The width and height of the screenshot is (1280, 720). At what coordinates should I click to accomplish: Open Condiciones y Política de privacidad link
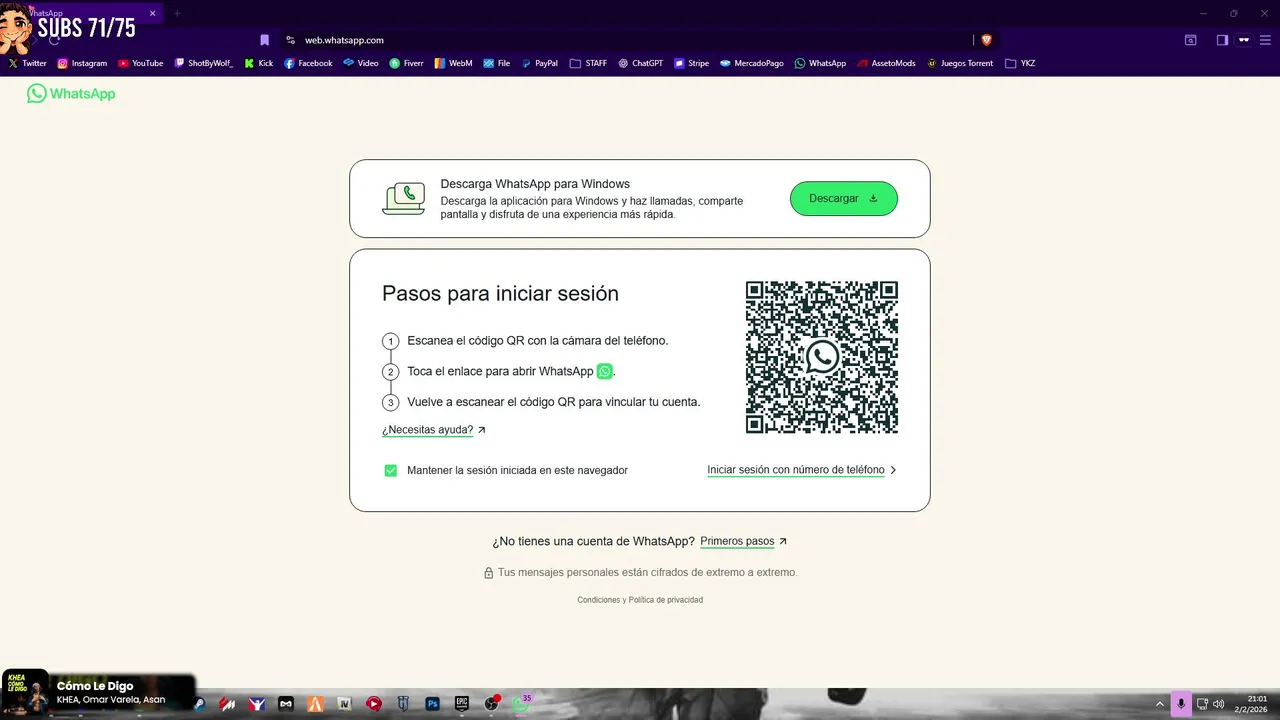(640, 600)
